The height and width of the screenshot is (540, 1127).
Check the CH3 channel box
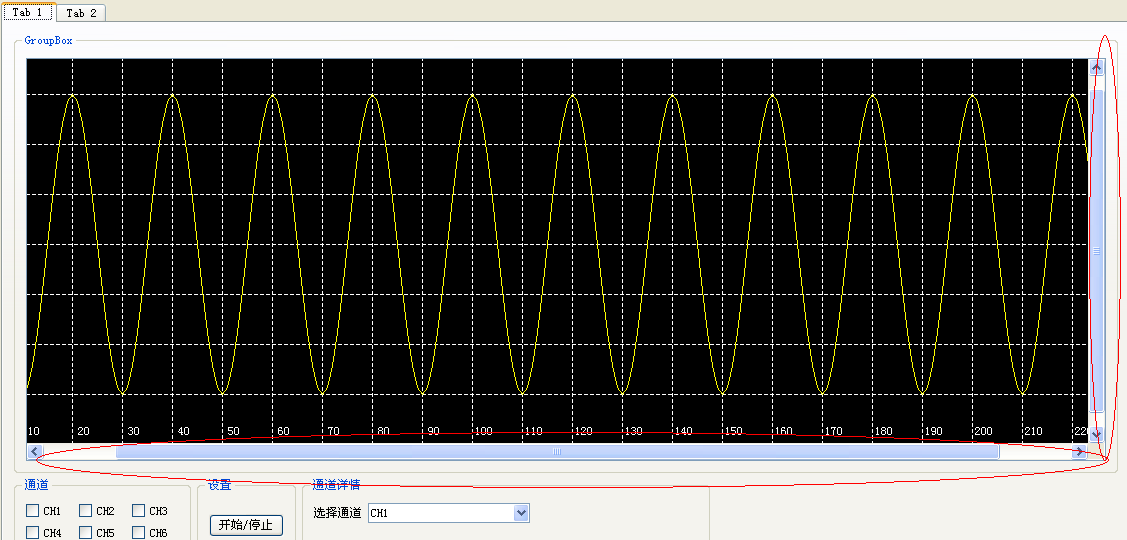point(139,511)
